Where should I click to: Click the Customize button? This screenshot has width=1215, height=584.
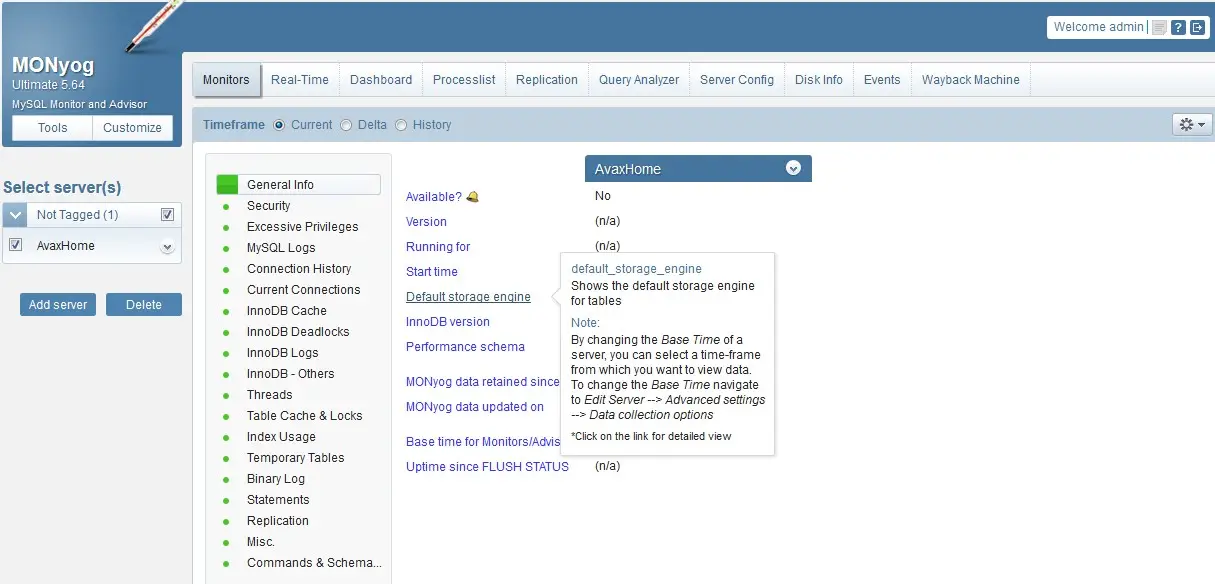coord(132,128)
